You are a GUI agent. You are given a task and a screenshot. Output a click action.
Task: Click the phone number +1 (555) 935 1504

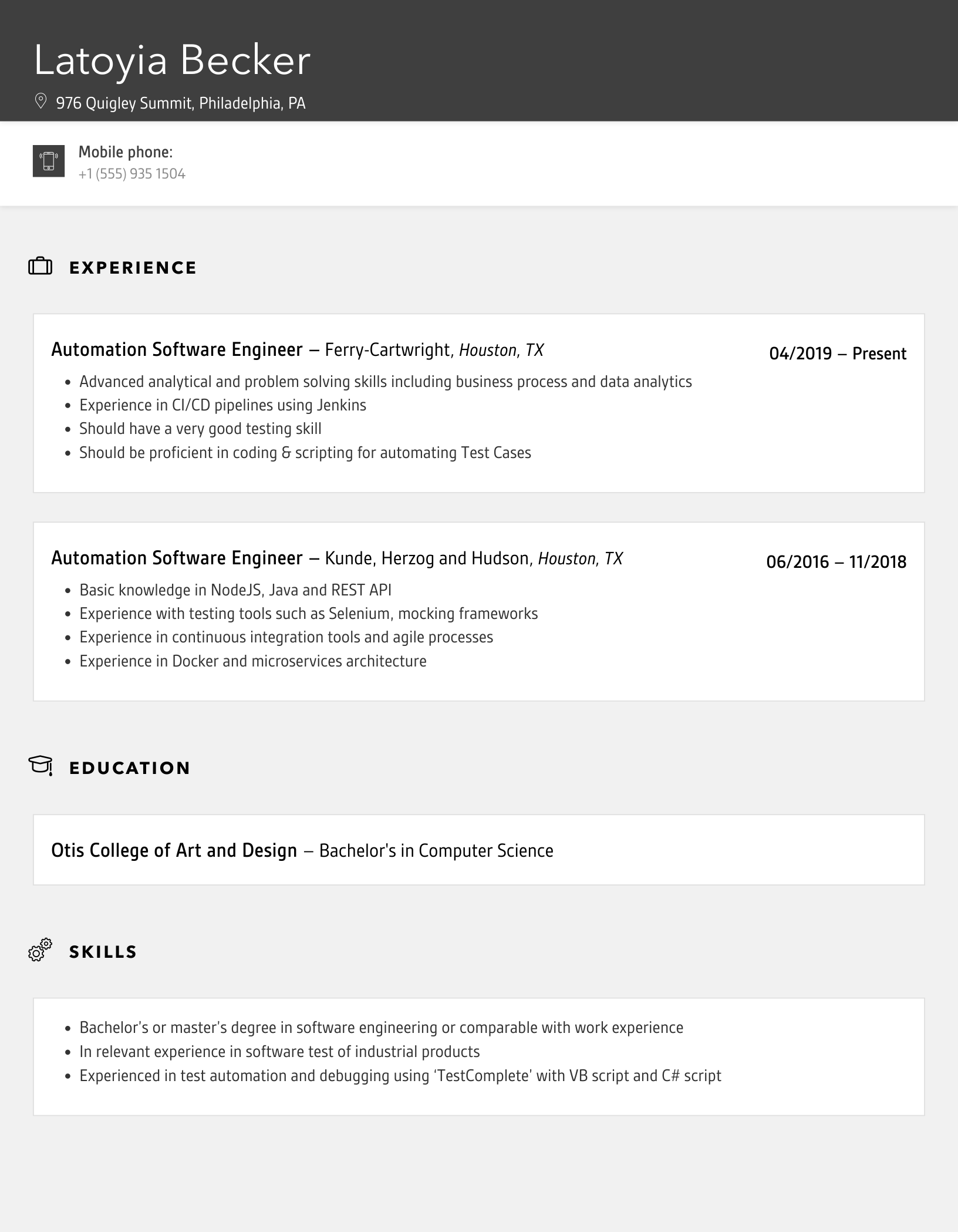[x=131, y=174]
